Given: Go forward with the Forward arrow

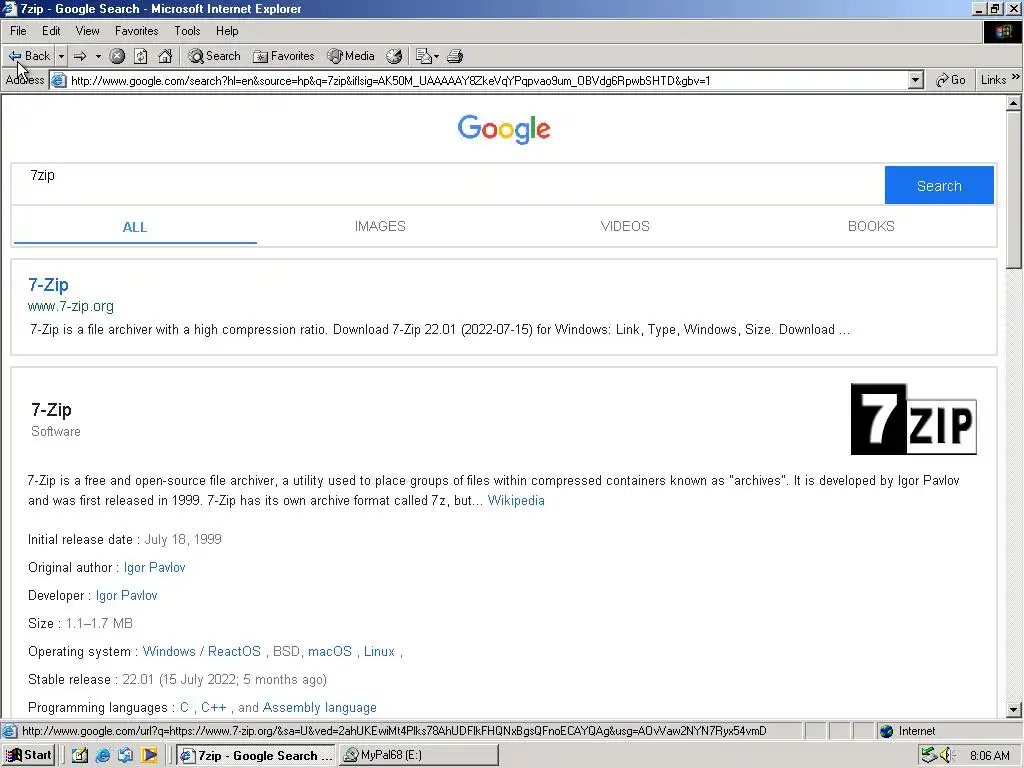Looking at the screenshot, I should pyautogui.click(x=80, y=56).
